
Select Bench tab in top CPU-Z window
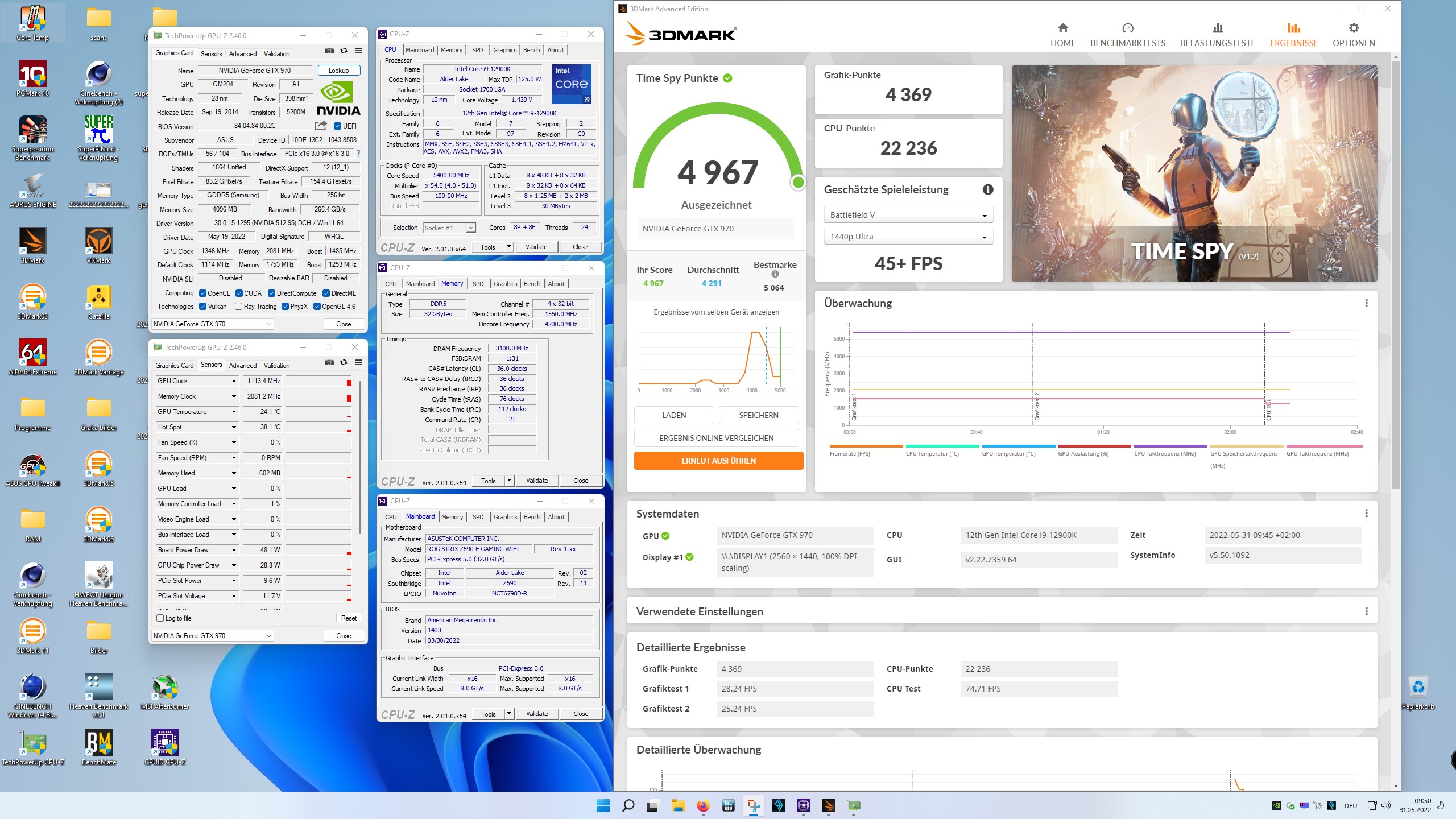pyautogui.click(x=532, y=50)
